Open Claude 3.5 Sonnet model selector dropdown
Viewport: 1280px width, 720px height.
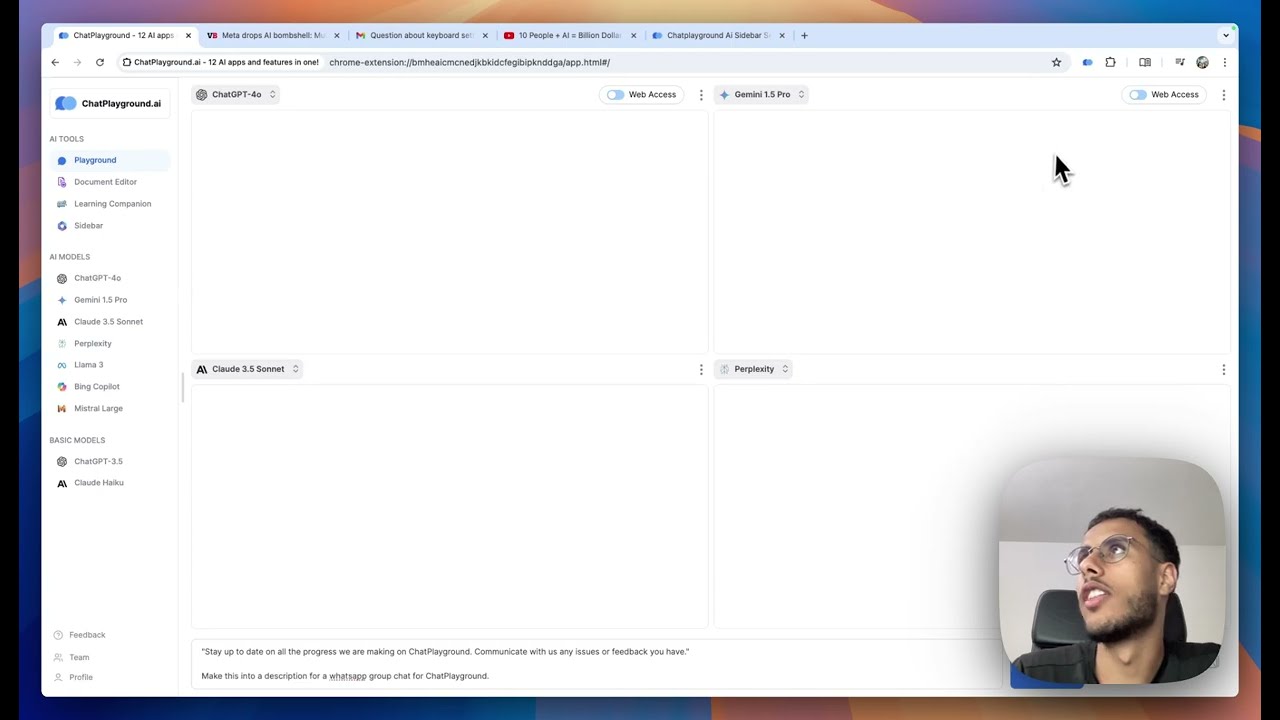point(247,369)
